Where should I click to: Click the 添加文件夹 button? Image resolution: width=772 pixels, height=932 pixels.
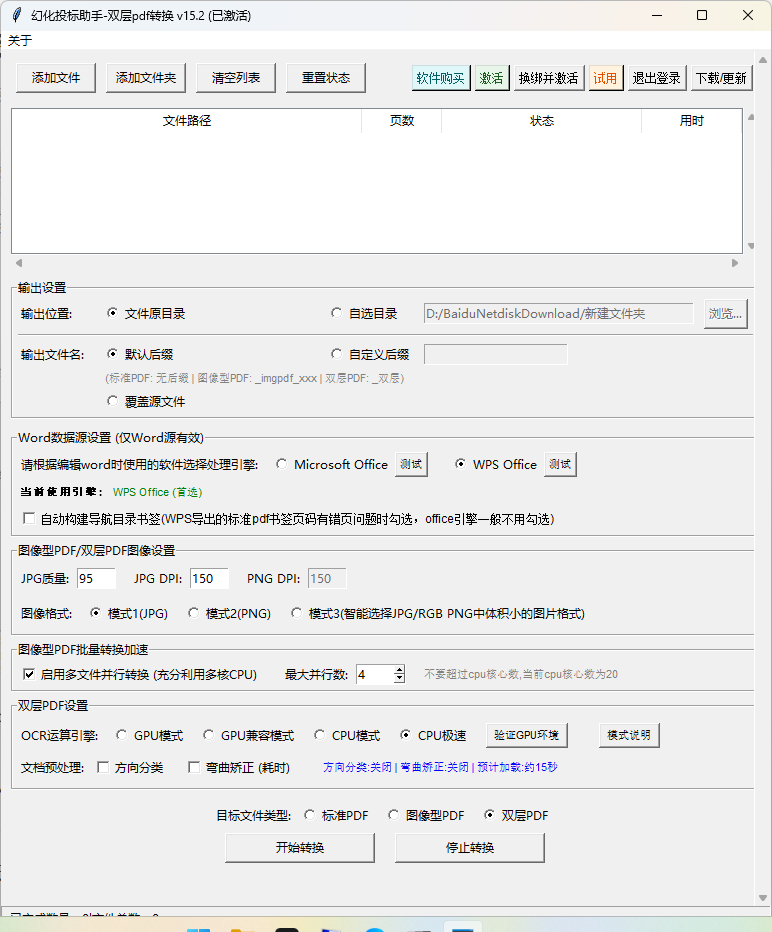click(x=146, y=78)
